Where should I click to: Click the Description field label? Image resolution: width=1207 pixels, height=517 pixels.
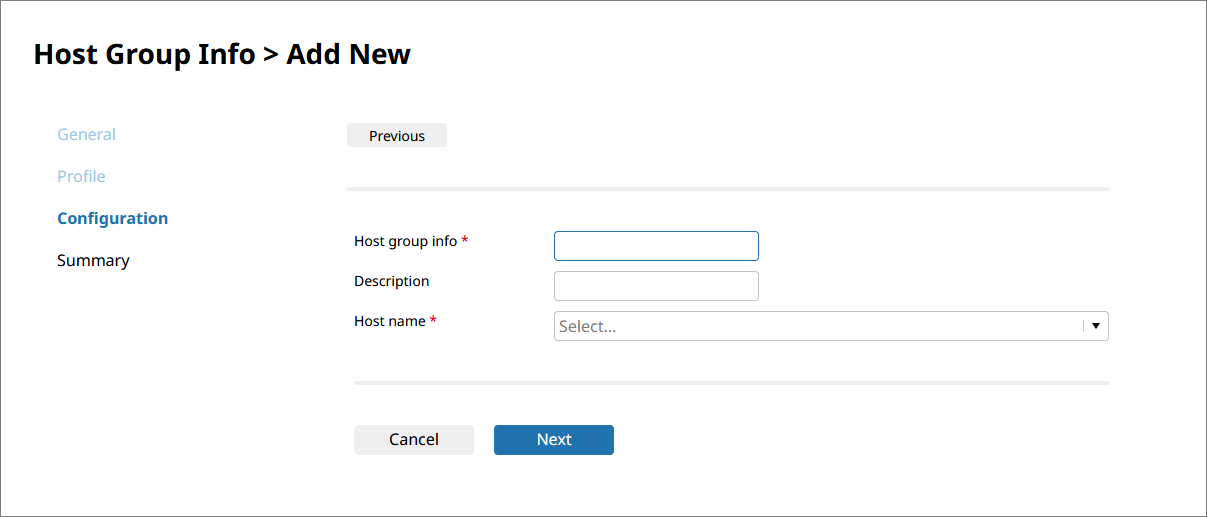(x=392, y=281)
